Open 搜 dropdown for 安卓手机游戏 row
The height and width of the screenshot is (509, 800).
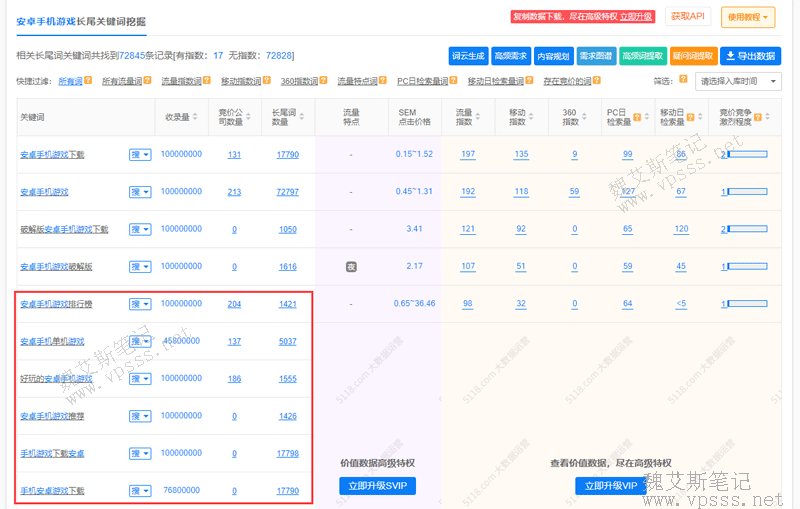click(140, 192)
